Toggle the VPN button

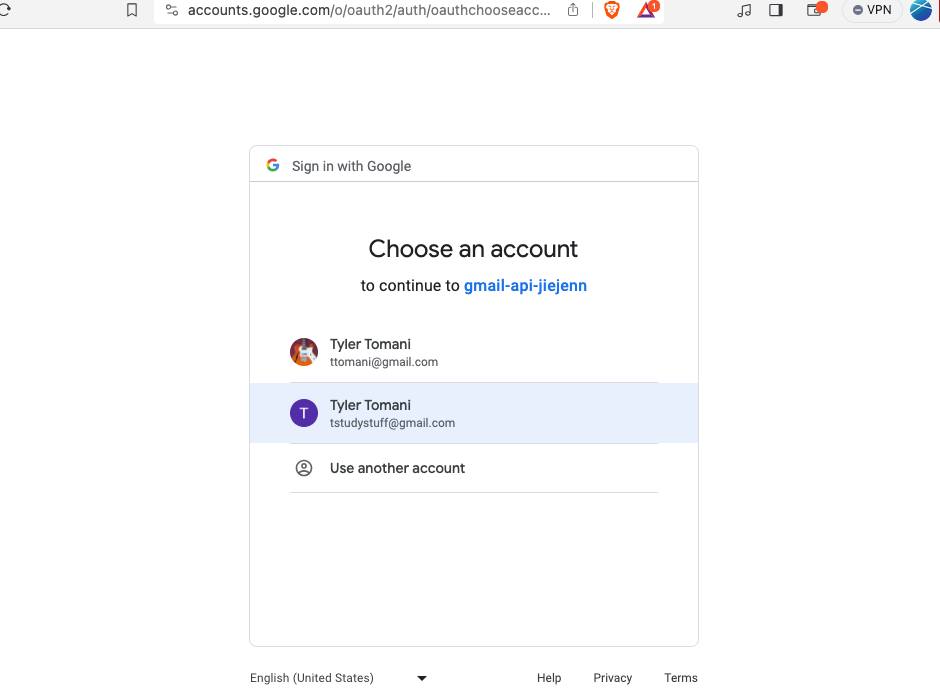pyautogui.click(x=872, y=10)
